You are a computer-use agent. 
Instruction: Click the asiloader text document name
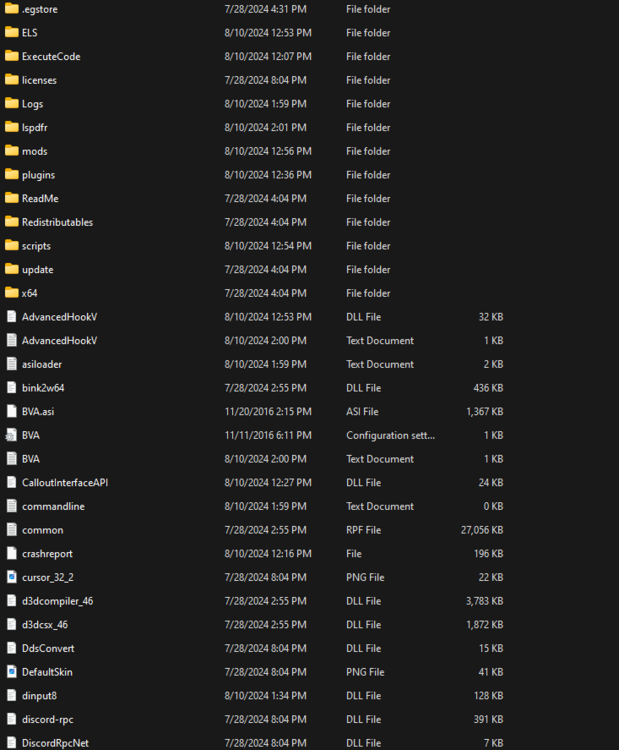pos(42,364)
